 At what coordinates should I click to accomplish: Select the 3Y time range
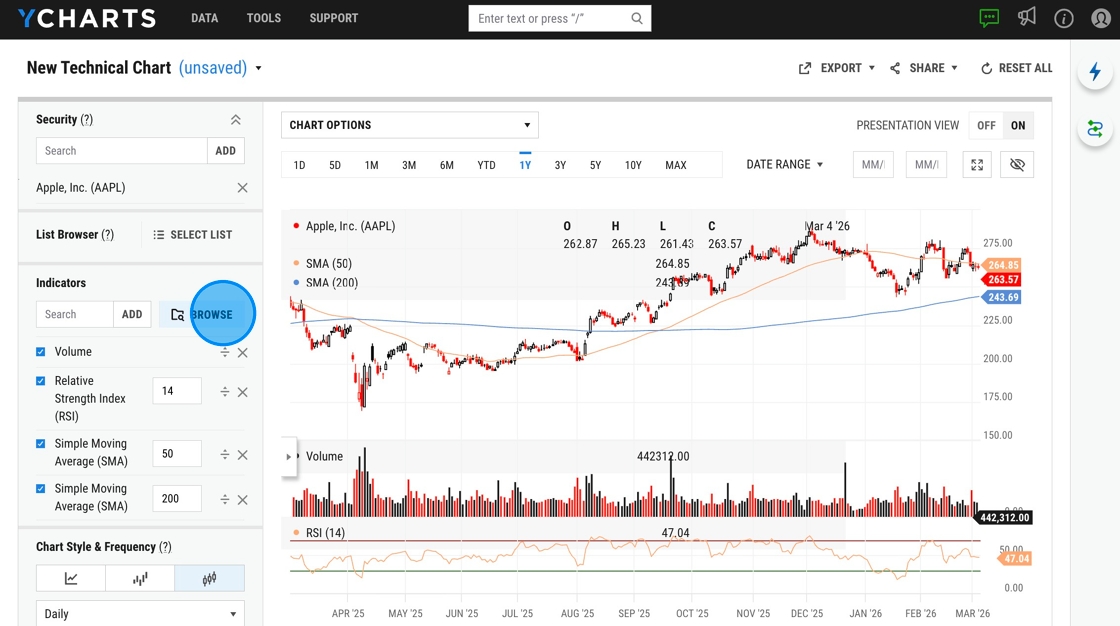pos(560,165)
